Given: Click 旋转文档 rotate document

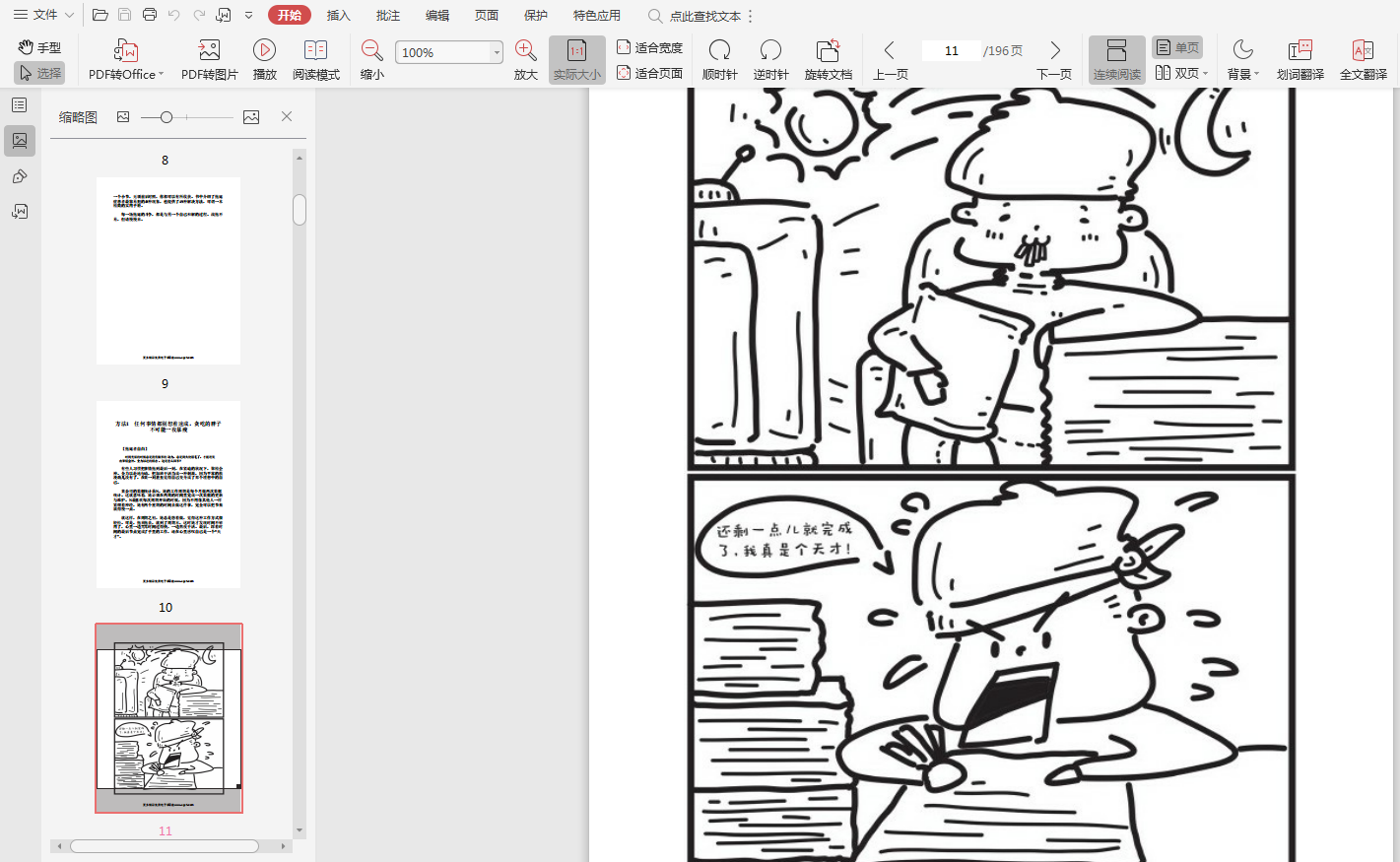Looking at the screenshot, I should point(828,60).
